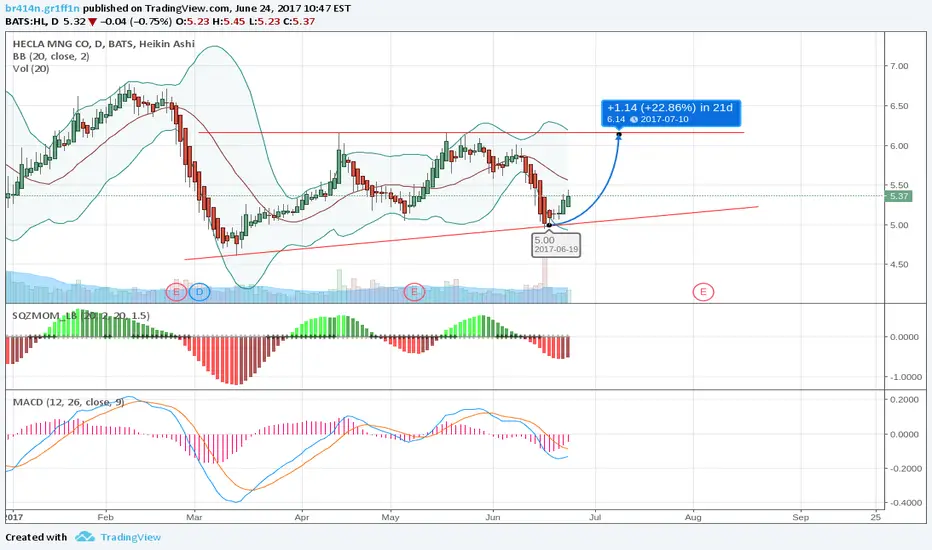
Task: Click the Feb label on the time axis
Action: coord(105,517)
